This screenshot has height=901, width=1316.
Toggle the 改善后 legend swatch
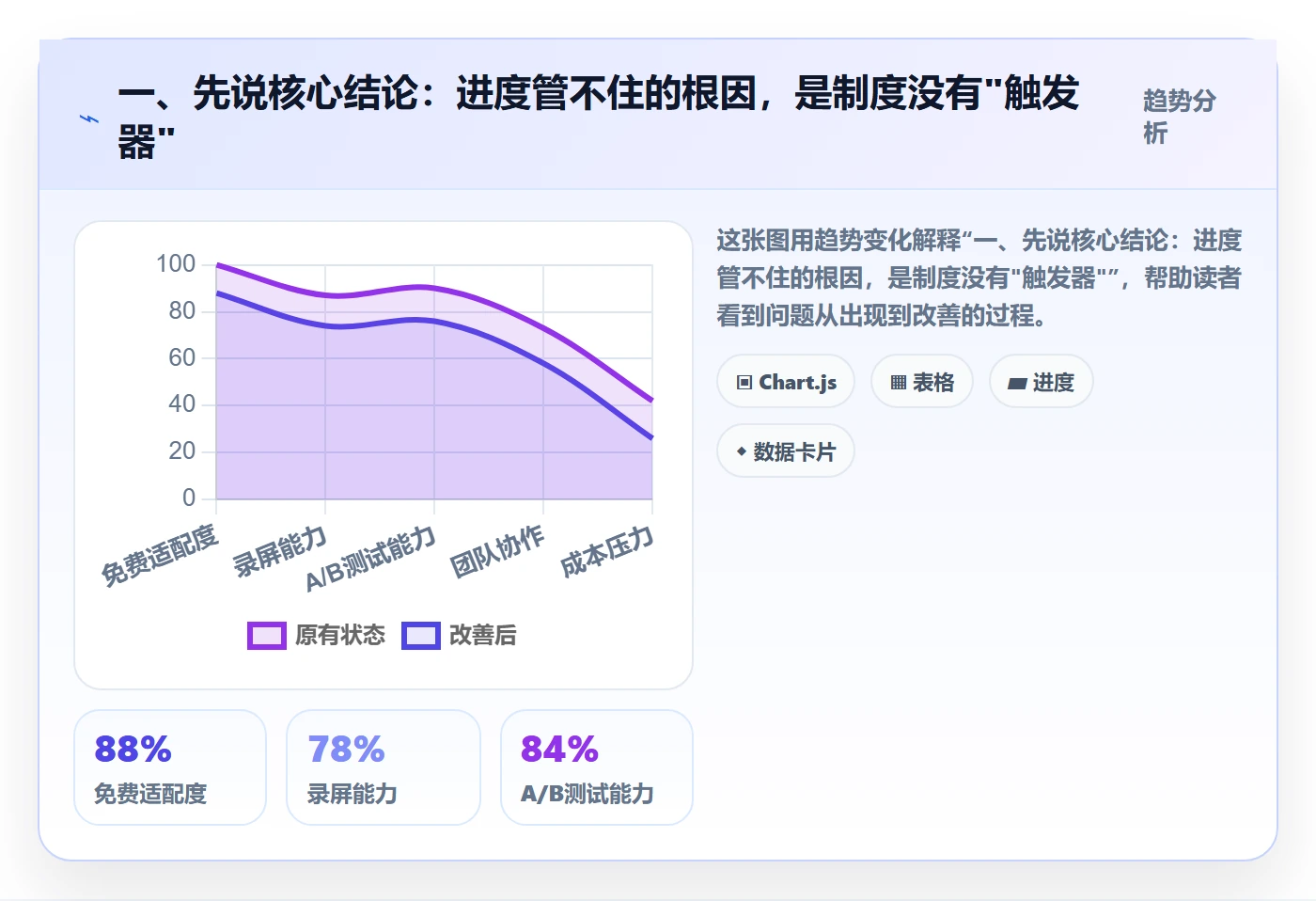pos(421,636)
